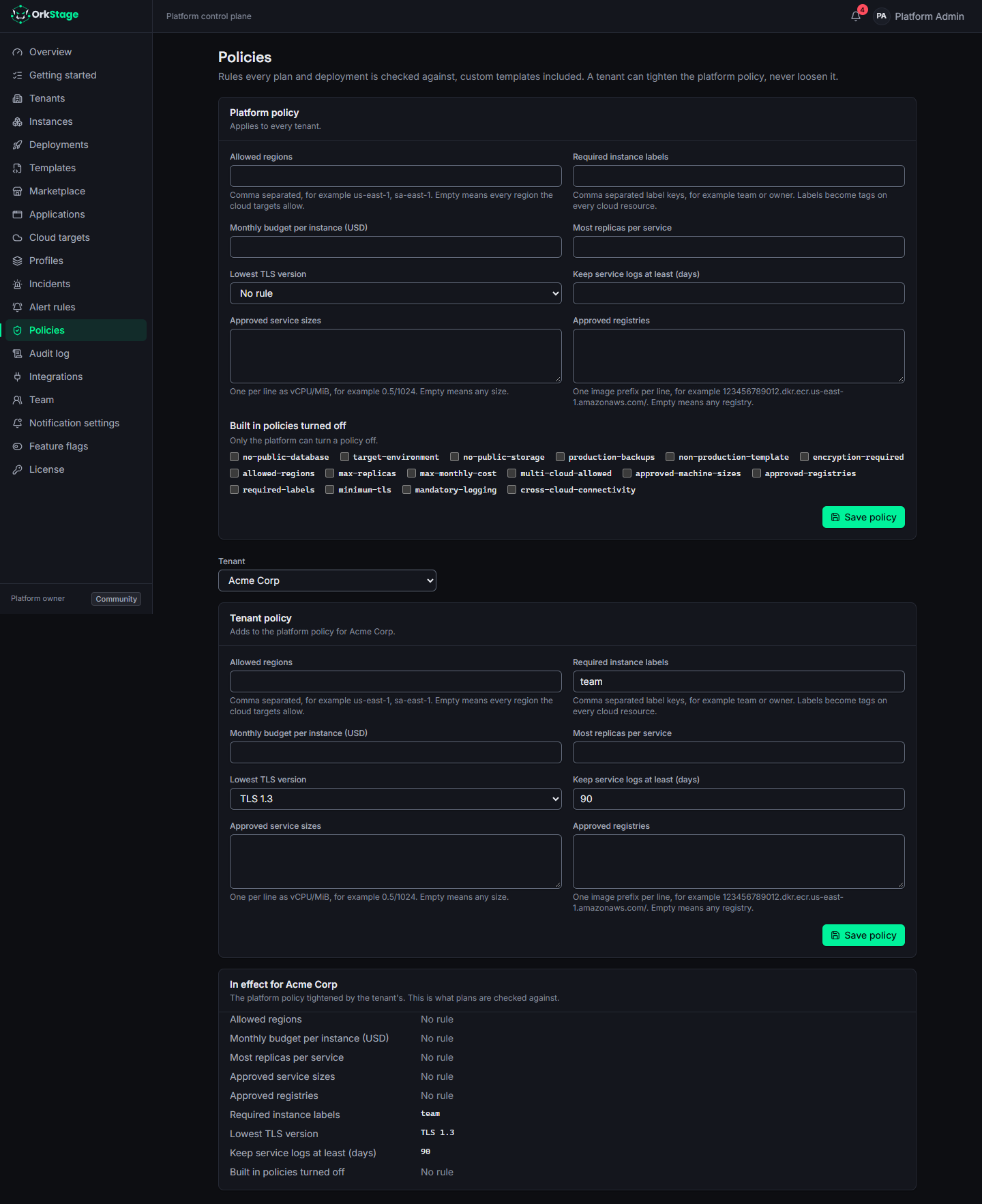This screenshot has width=982, height=1204.
Task: Click the Incidents siren icon
Action: (18, 284)
